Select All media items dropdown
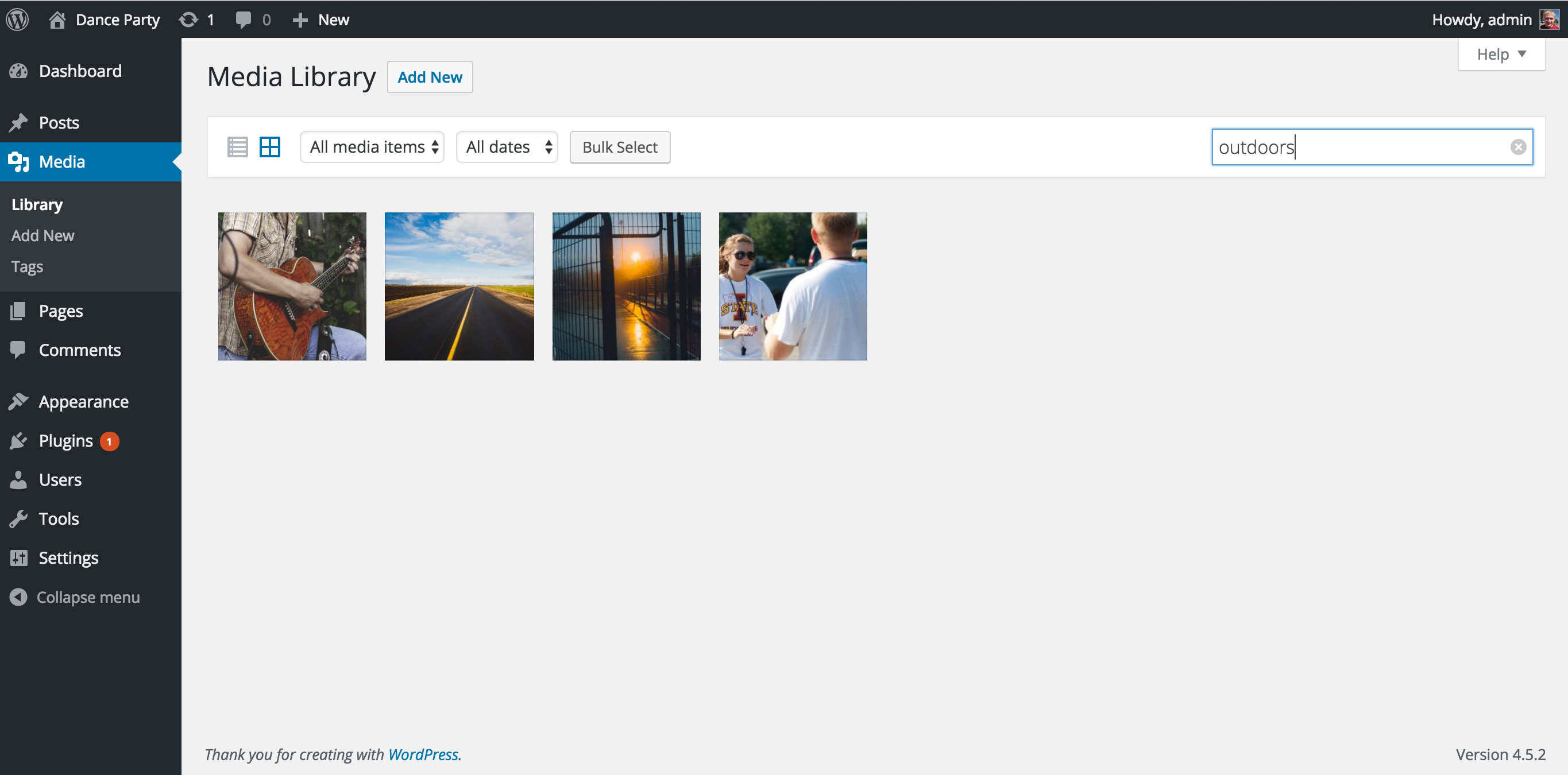1568x775 pixels. (x=372, y=147)
